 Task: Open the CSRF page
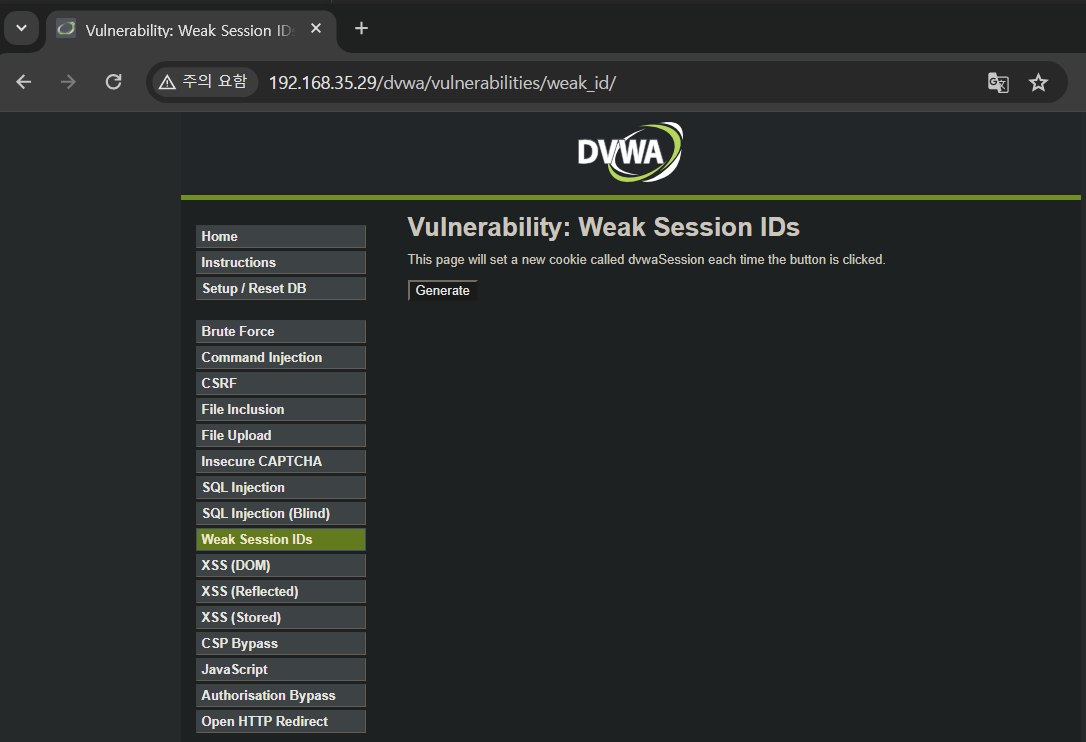281,383
